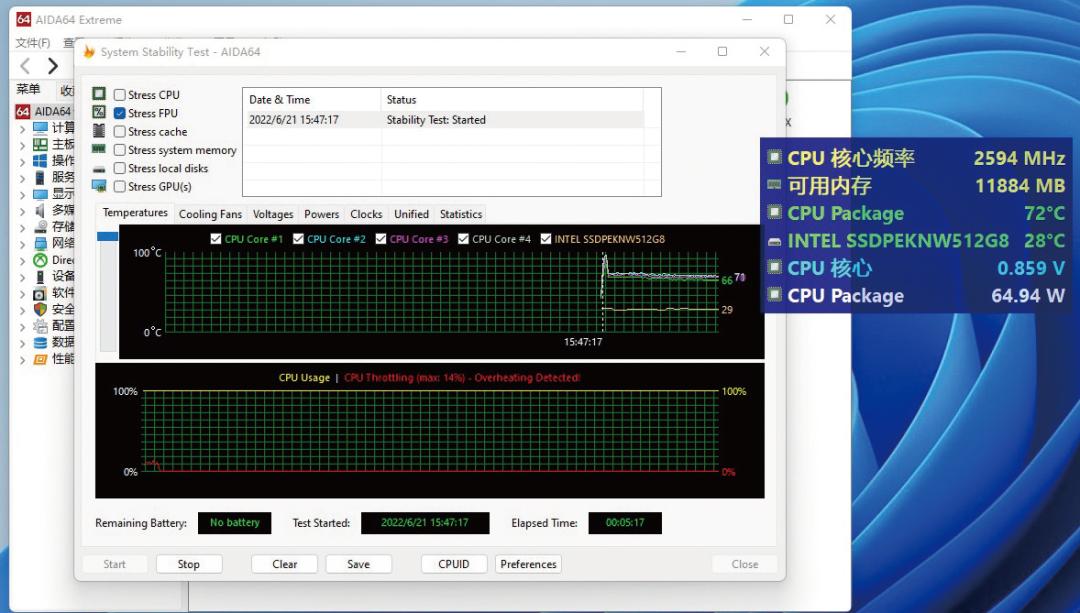The height and width of the screenshot is (613, 1080).
Task: Click the database icon in sidebar tree
Action: (40, 342)
